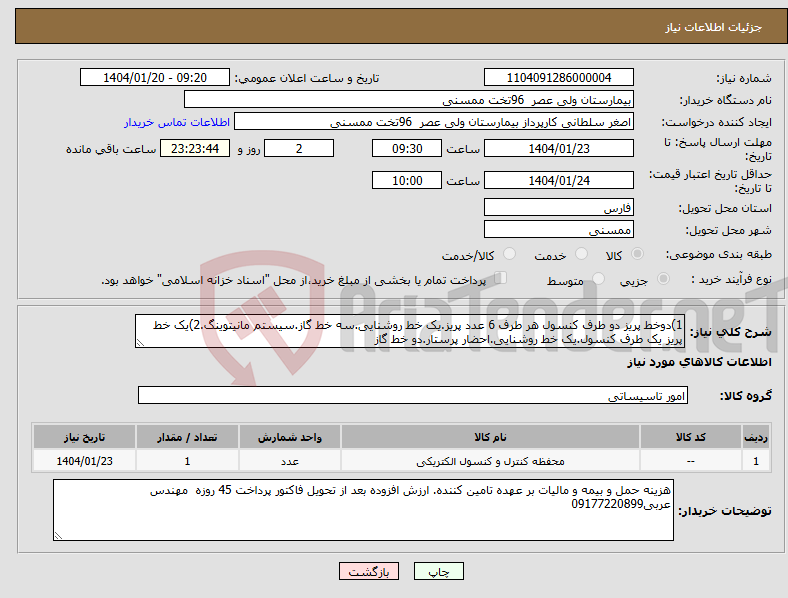Select the متوسط purchase type radio
Viewport: 788px width, 598px height.
[599, 278]
